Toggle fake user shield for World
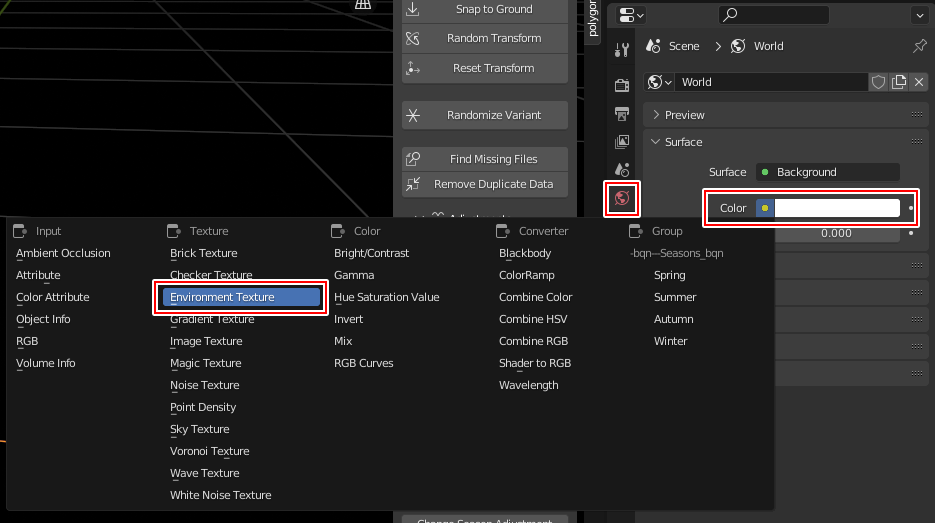The height and width of the screenshot is (523, 935). [x=878, y=82]
